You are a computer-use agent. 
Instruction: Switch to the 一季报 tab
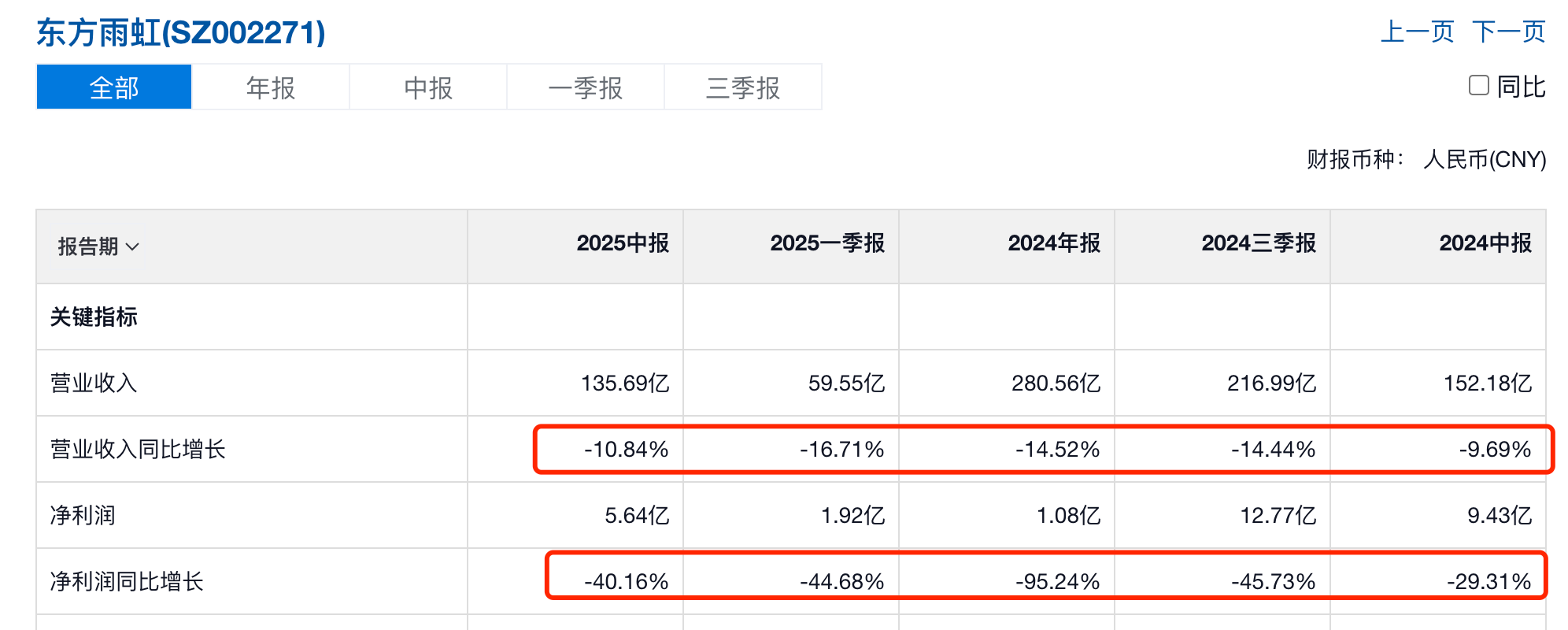click(585, 87)
